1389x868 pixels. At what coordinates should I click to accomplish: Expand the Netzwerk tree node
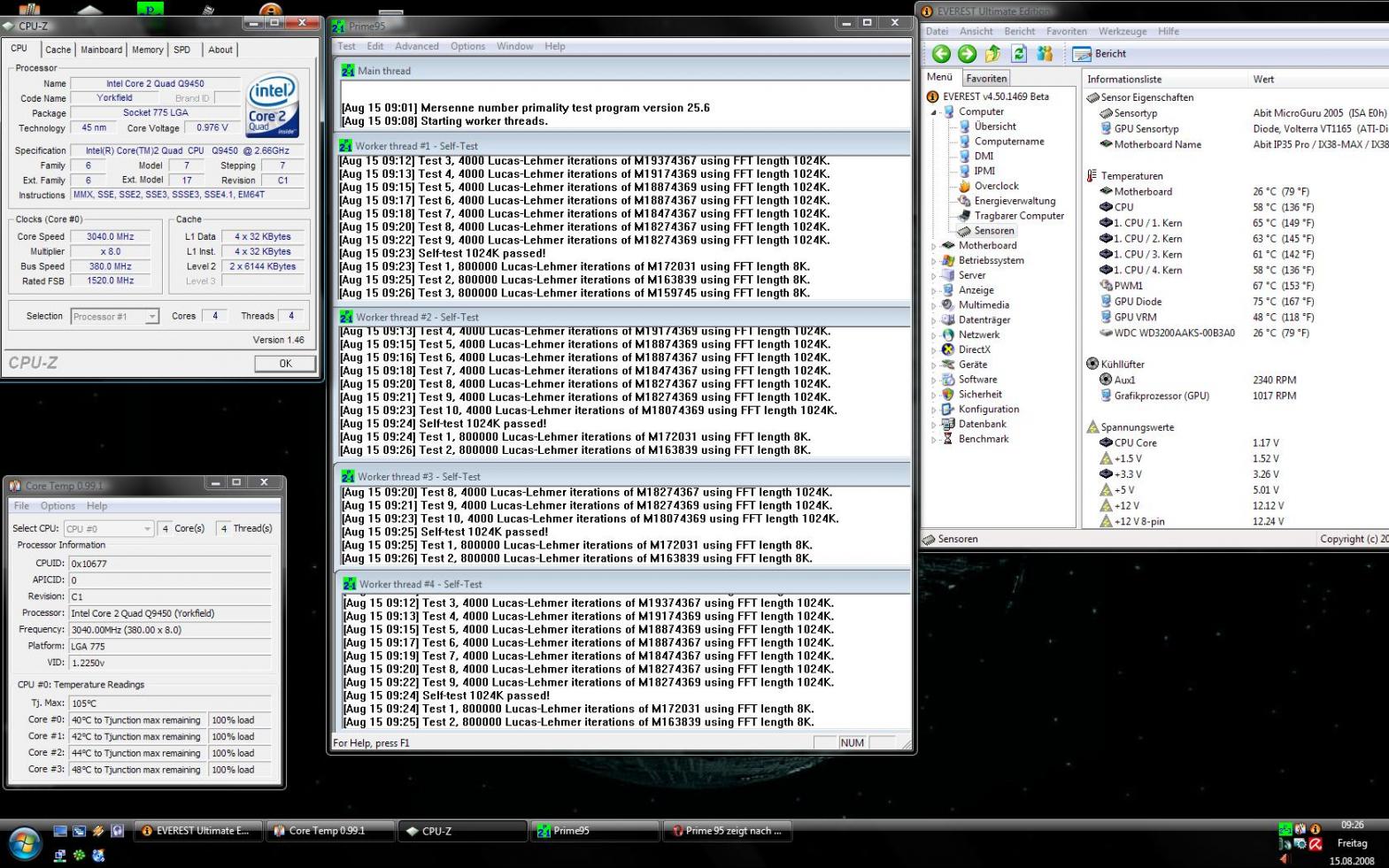pyautogui.click(x=933, y=335)
